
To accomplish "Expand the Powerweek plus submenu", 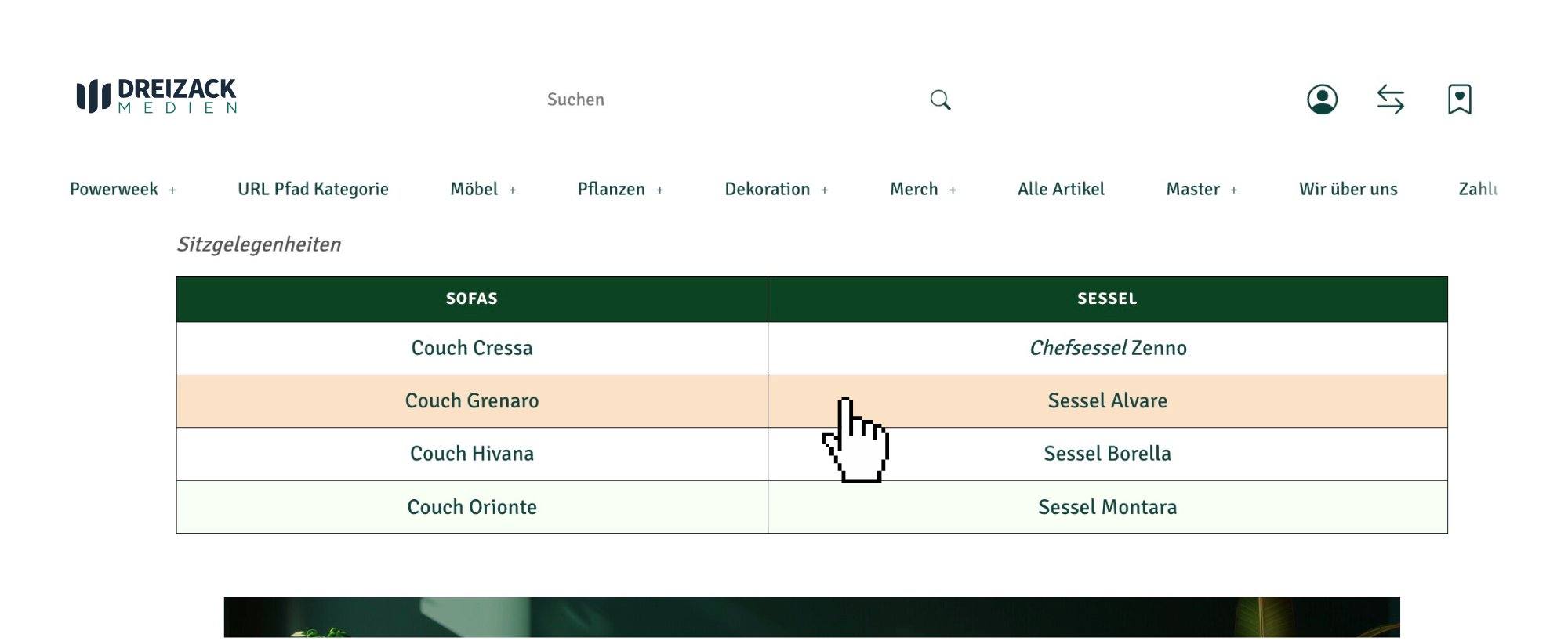I will 172,190.
